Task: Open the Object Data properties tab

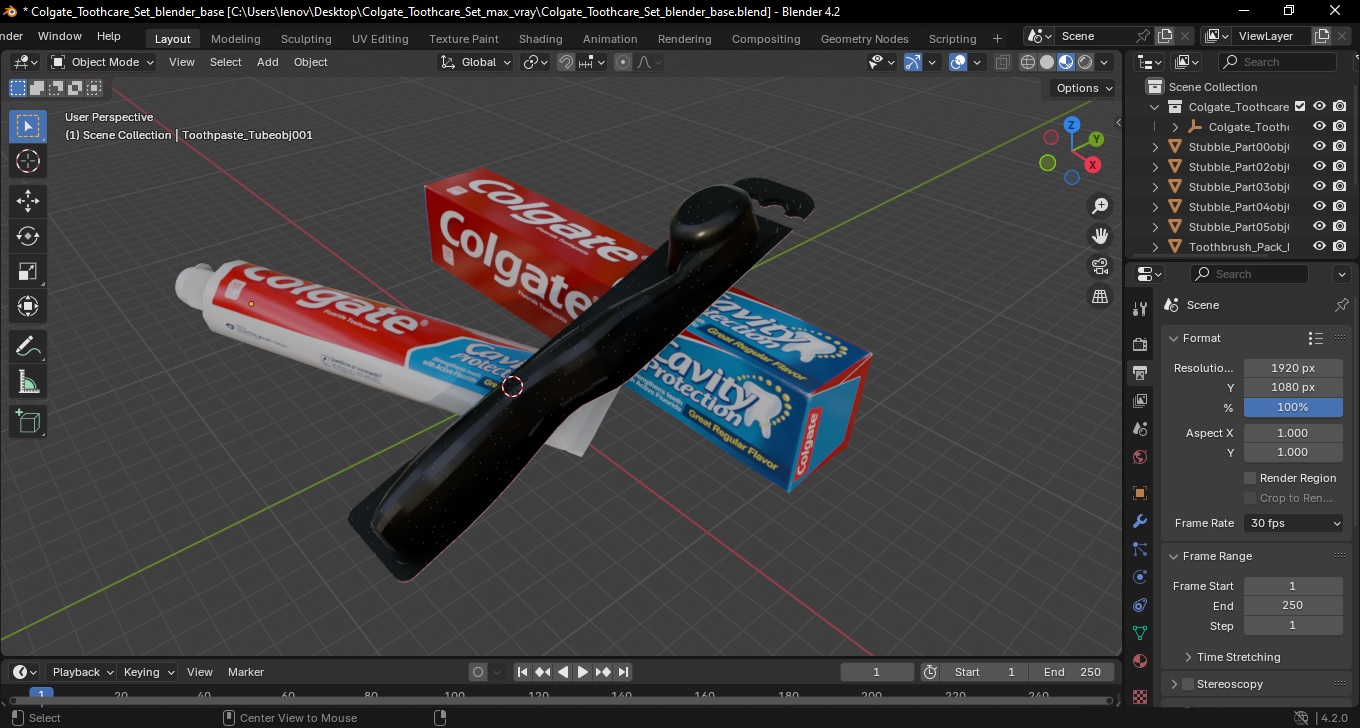Action: [x=1140, y=633]
